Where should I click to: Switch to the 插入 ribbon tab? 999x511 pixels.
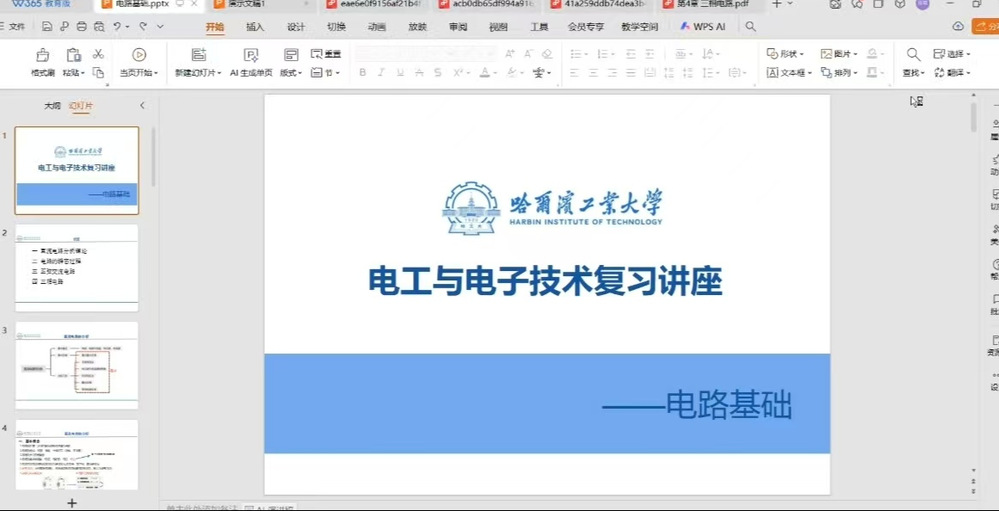point(255,27)
